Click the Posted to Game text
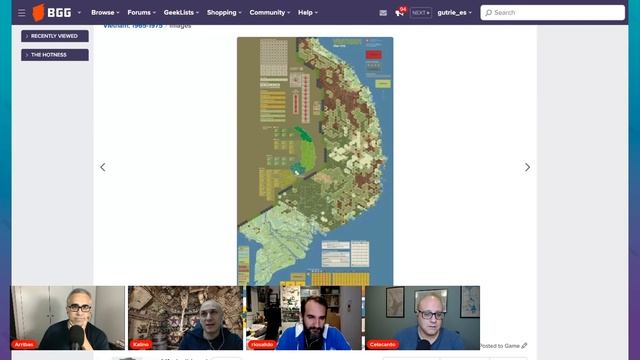The image size is (640, 360). coord(500,346)
